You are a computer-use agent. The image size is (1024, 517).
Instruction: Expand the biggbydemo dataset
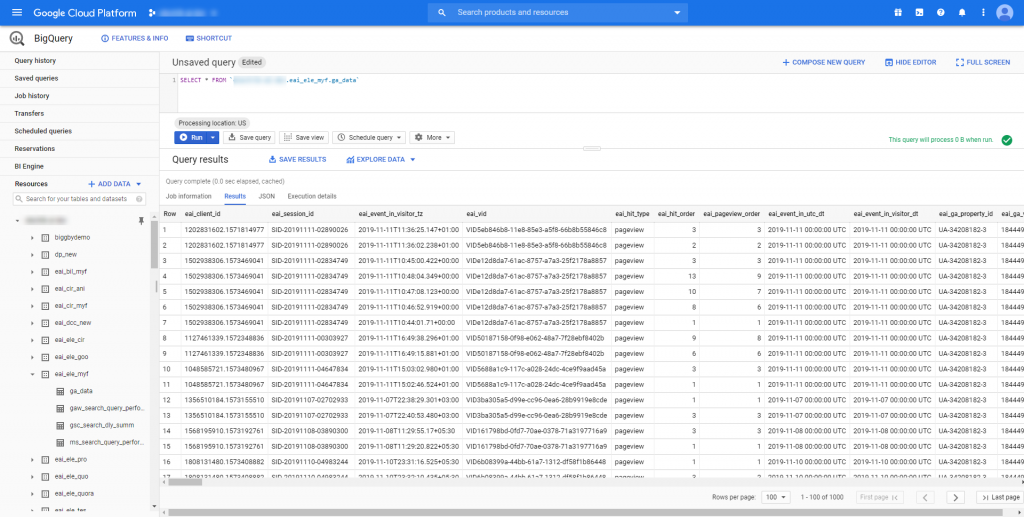pos(32,238)
